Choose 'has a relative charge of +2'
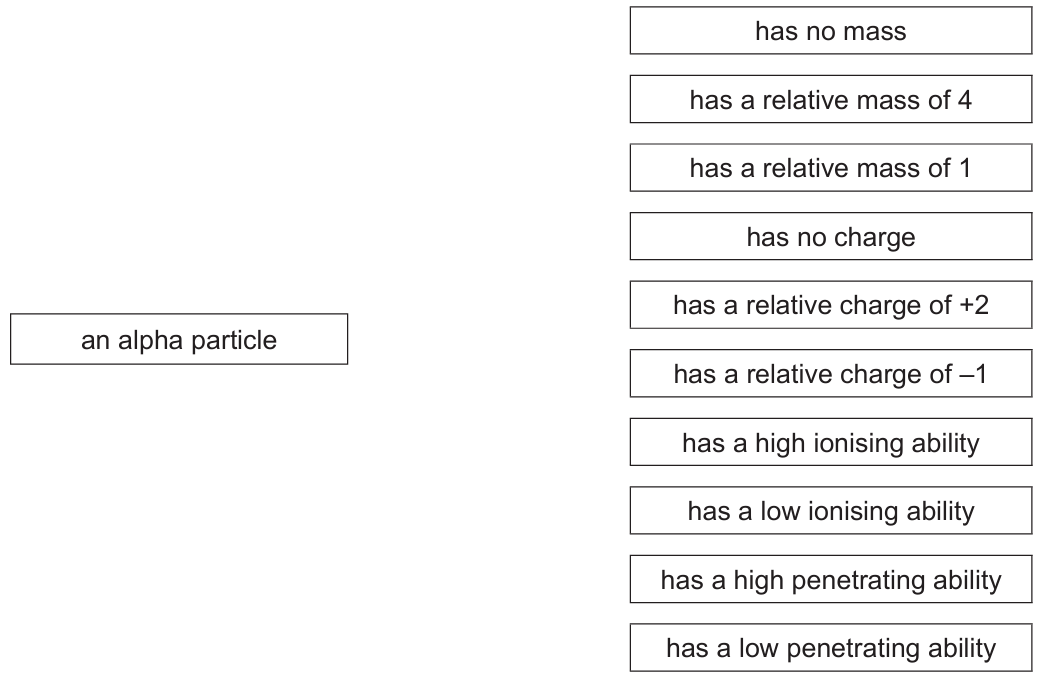 831,305
